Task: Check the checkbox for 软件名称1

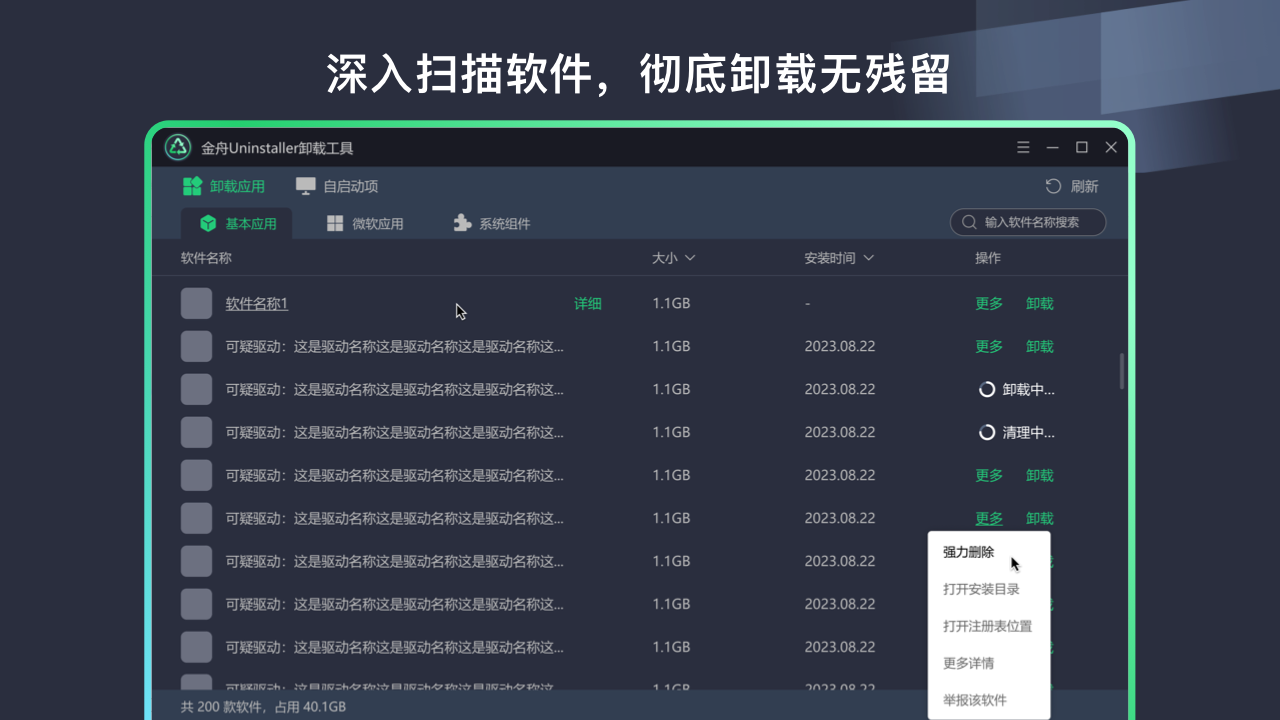Action: click(x=196, y=303)
